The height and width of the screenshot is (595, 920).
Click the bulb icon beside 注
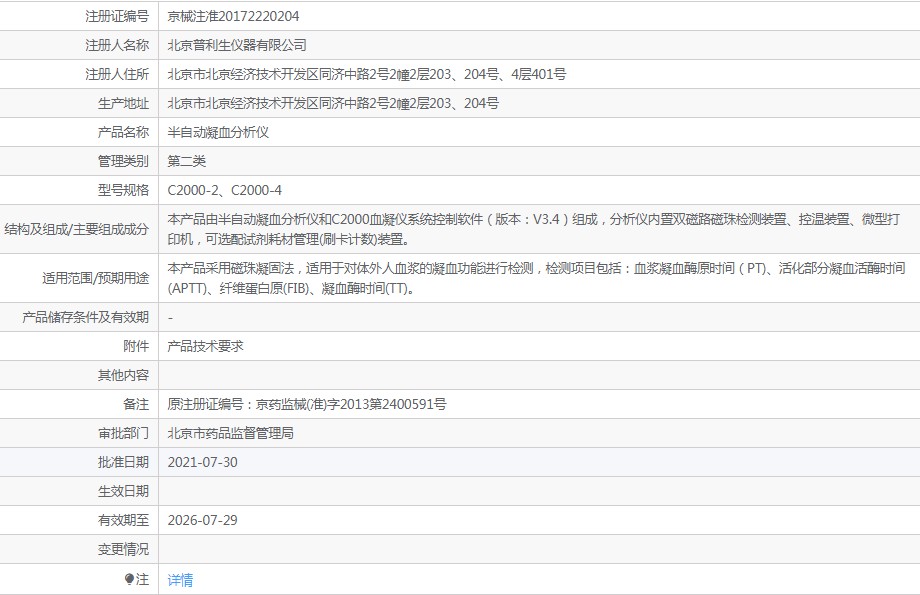pos(129,579)
